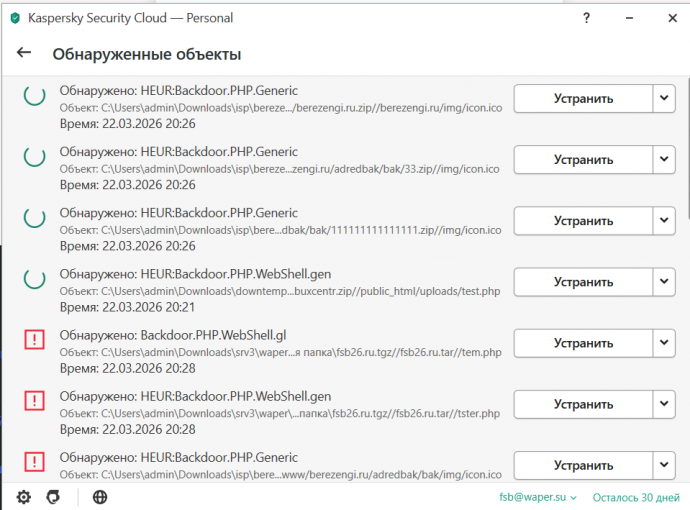Click spinner icon beside test.php detection
This screenshot has height=510, width=690.
[x=35, y=279]
